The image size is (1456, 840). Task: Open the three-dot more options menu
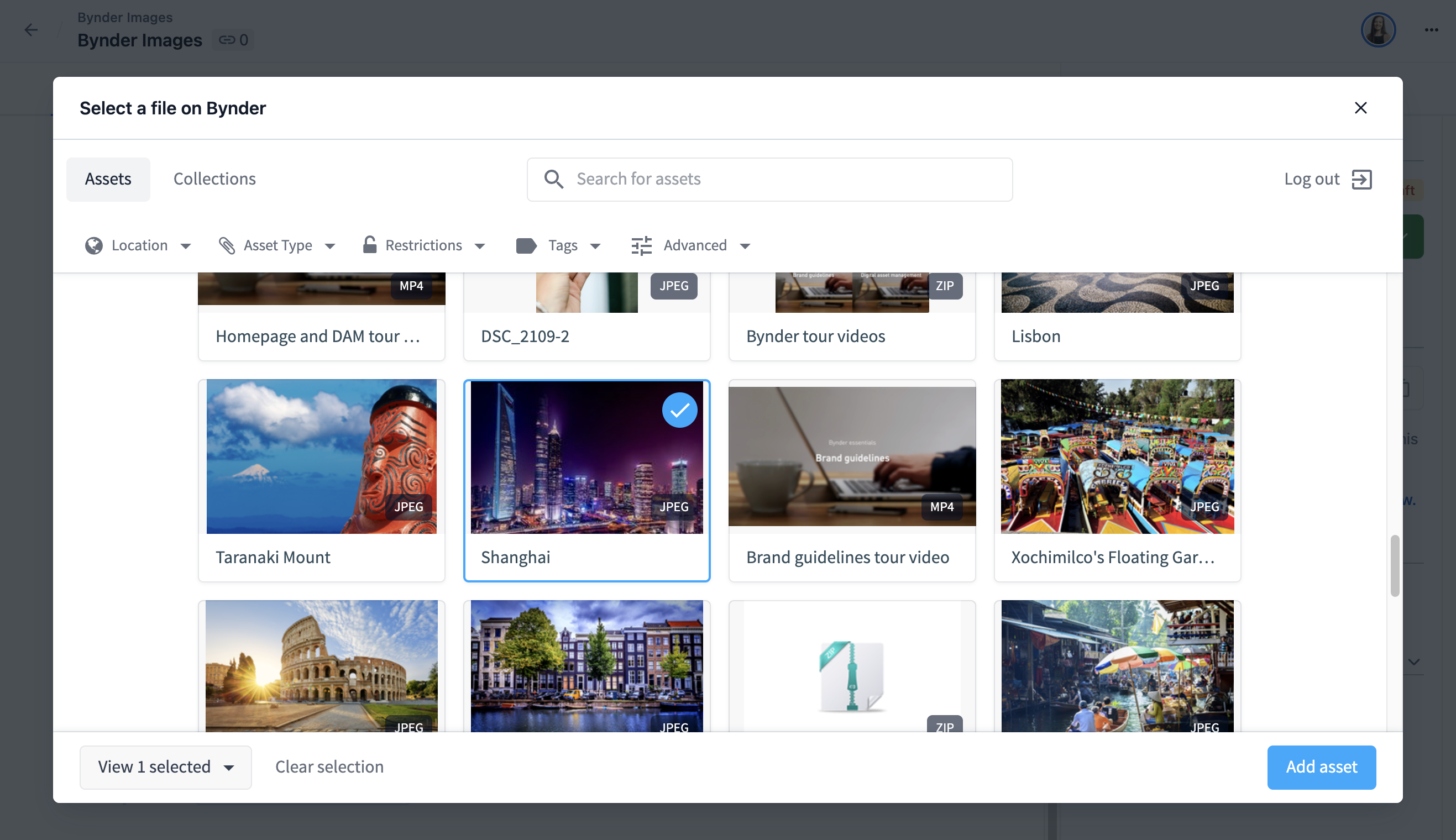click(x=1431, y=30)
